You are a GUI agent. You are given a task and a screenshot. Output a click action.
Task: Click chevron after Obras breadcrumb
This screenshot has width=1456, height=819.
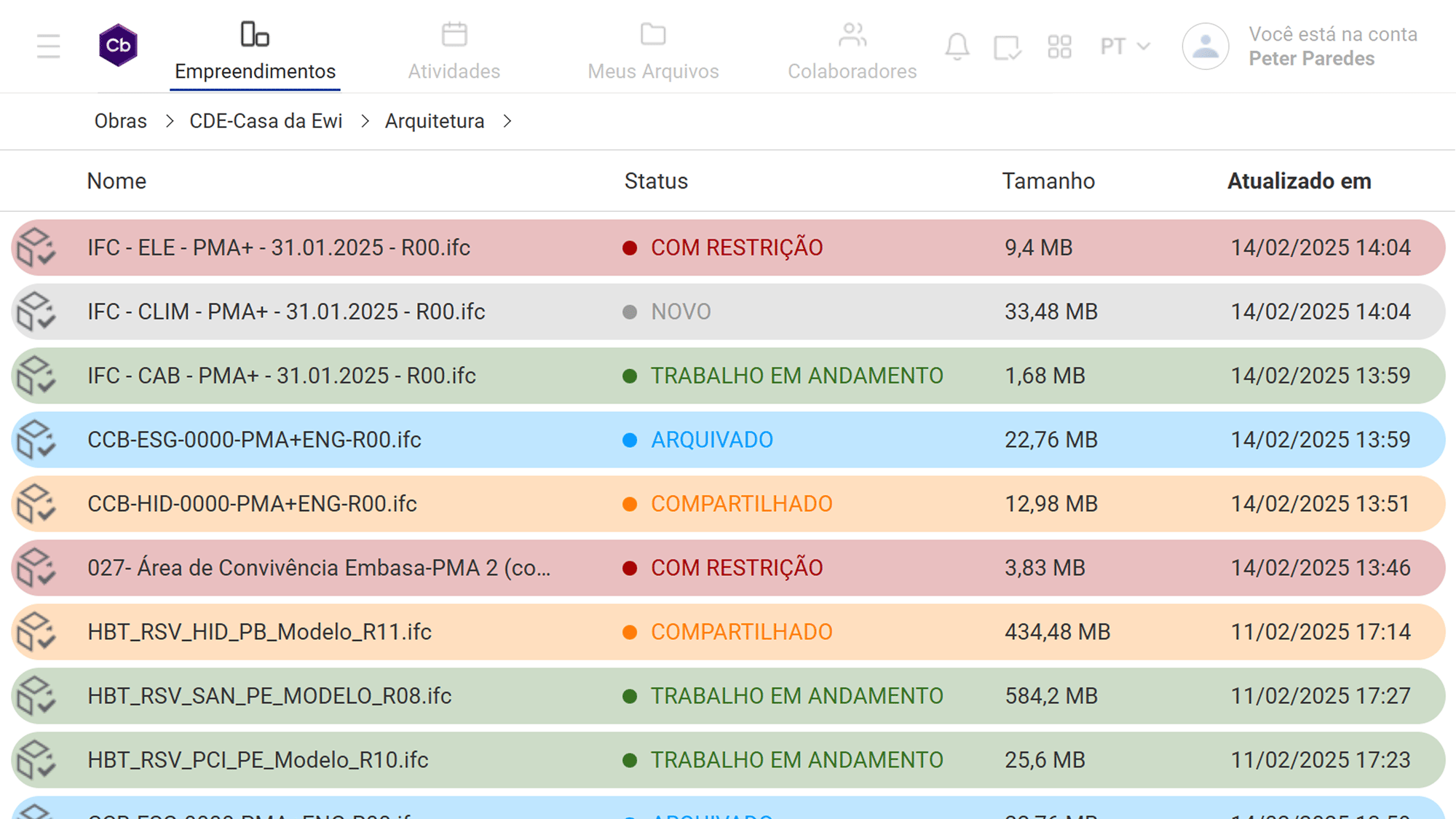(169, 122)
